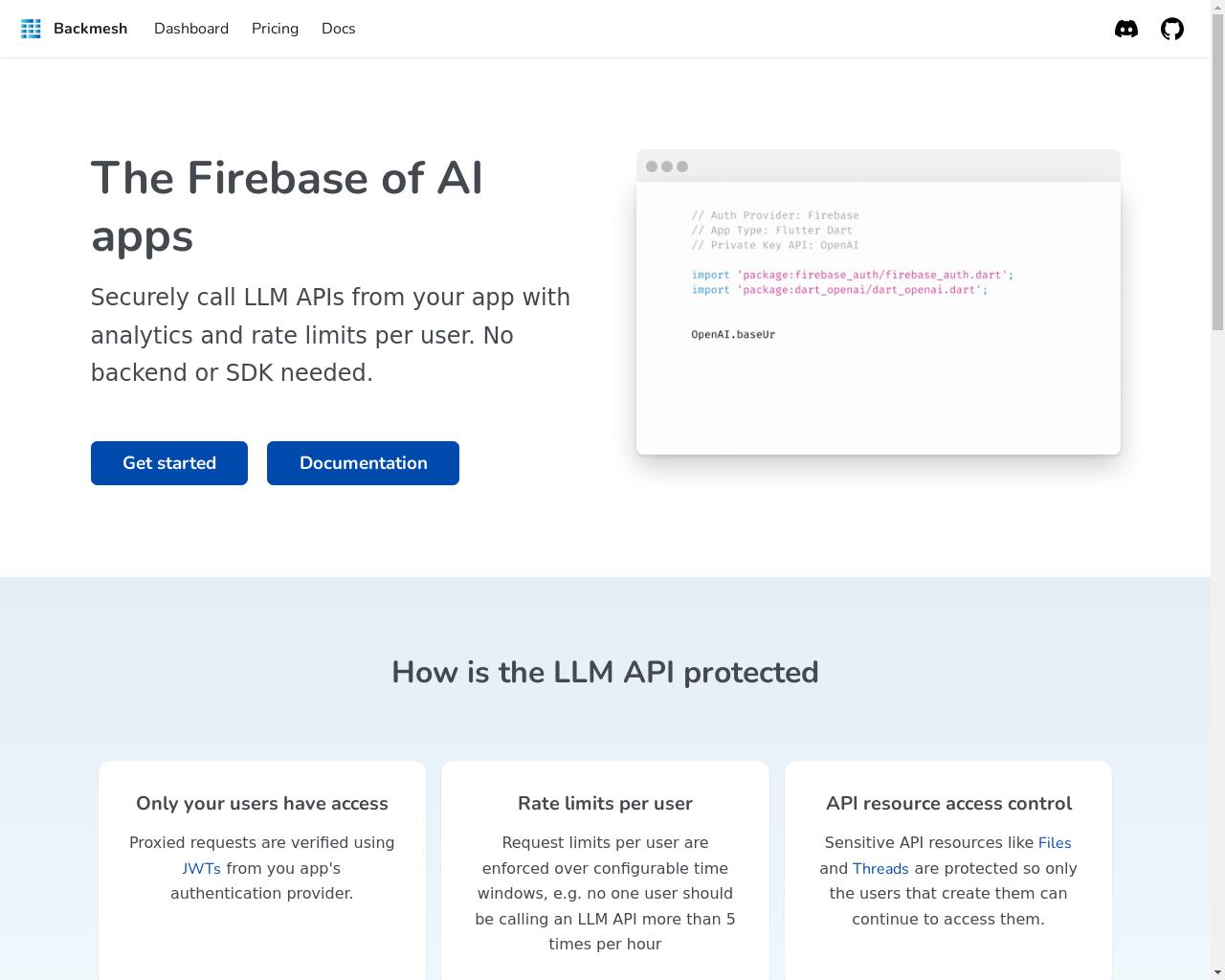Click the 'Only your users have access' card title
1225x980 pixels.
pyautogui.click(x=262, y=803)
